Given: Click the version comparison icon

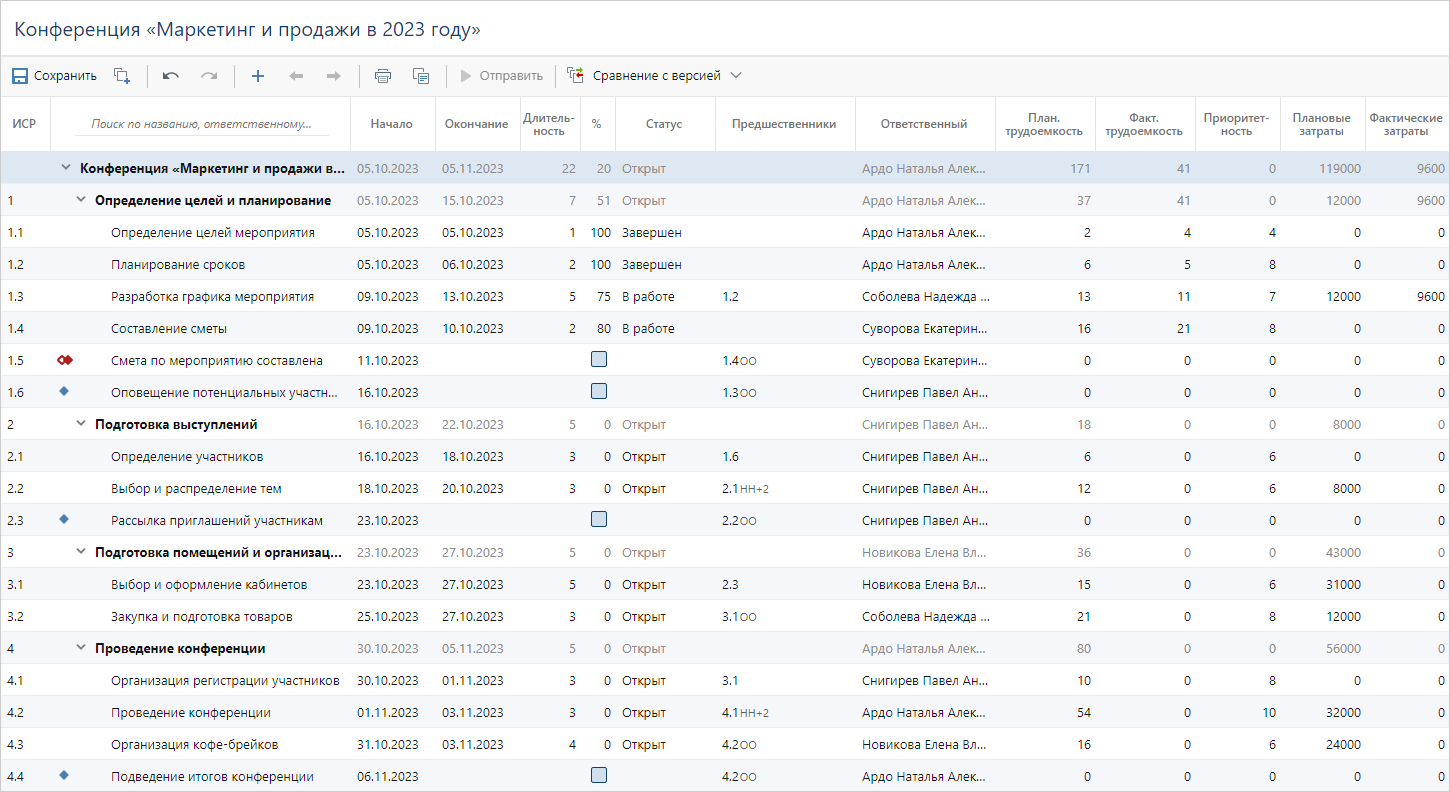Looking at the screenshot, I should coord(575,75).
